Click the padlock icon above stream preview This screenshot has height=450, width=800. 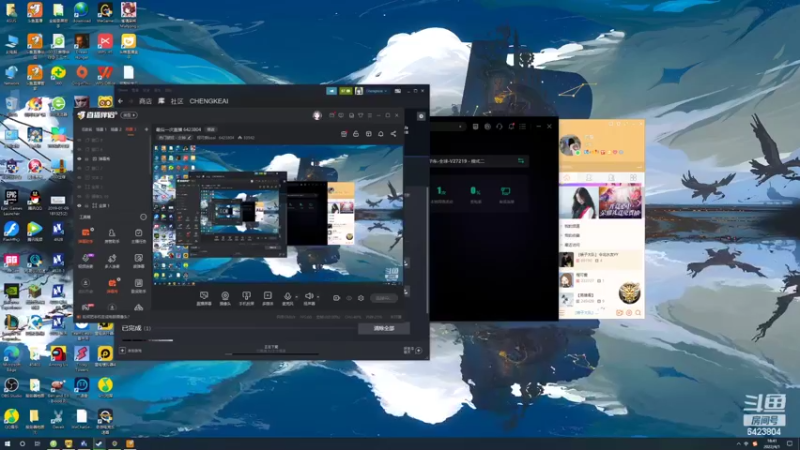pyautogui.click(x=356, y=134)
